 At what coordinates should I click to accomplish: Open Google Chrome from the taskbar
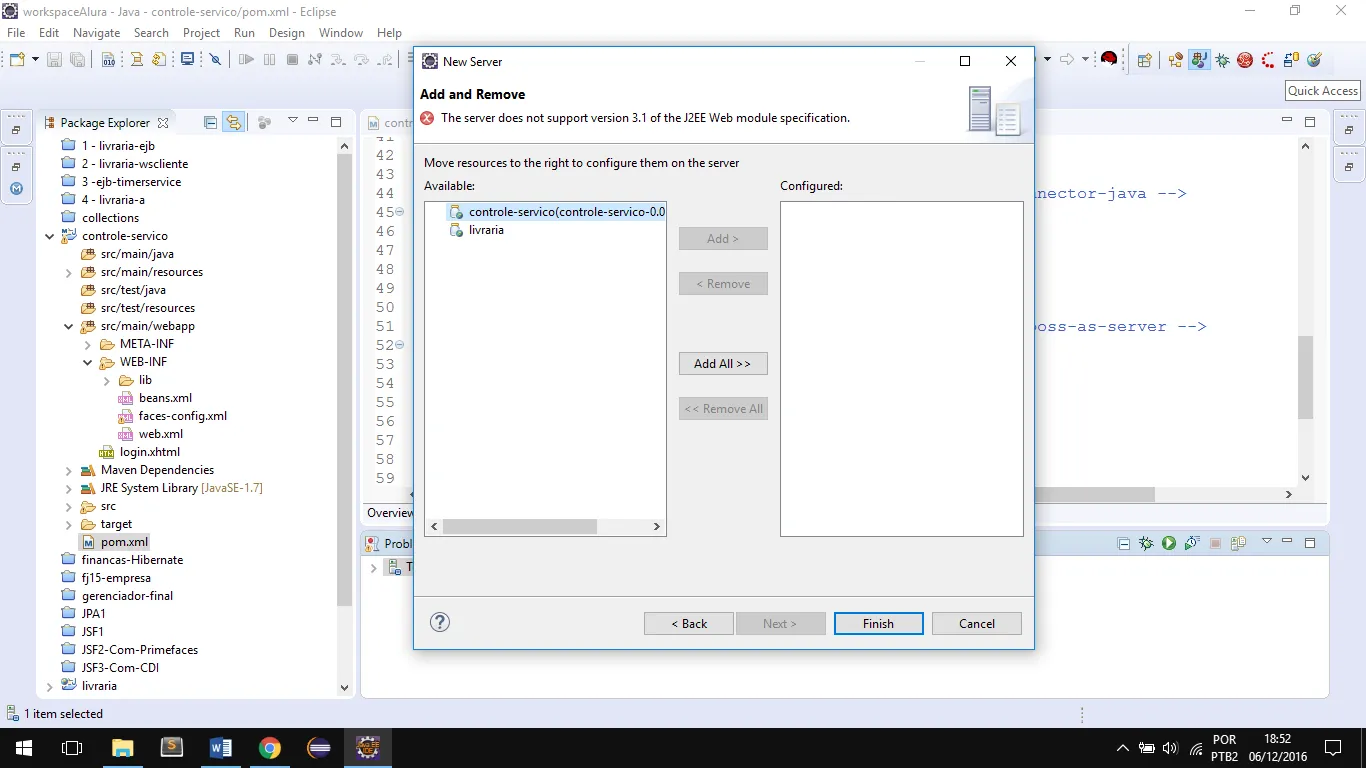pos(269,748)
